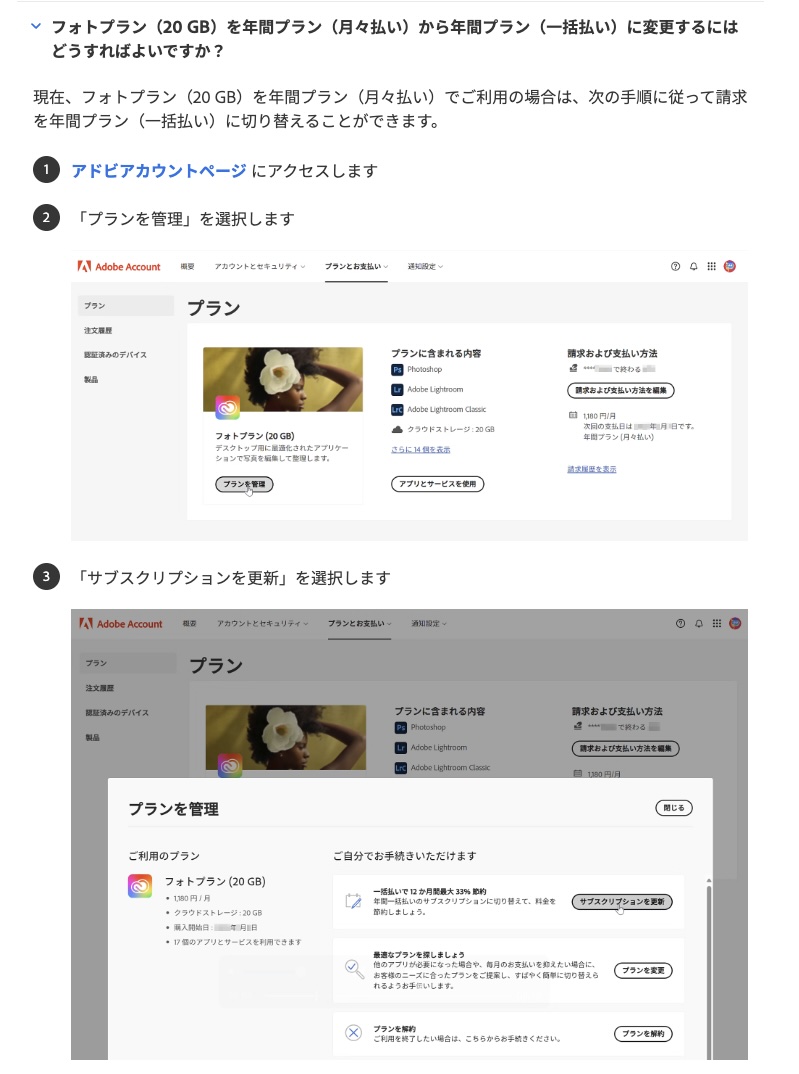Click Adobe Account logo in step 3 screenshot

(121, 624)
